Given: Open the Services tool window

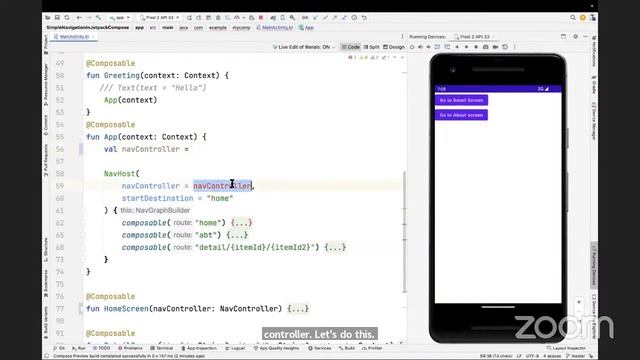Looking at the screenshot, I should [x=320, y=348].
